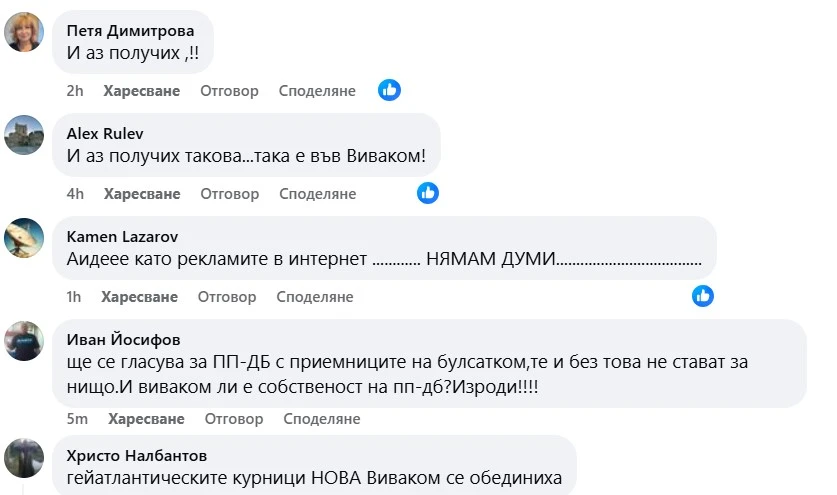The width and height of the screenshot is (837, 495).
Task: Share Петя Димитрова's comment via Споделяне
Action: click(x=317, y=91)
